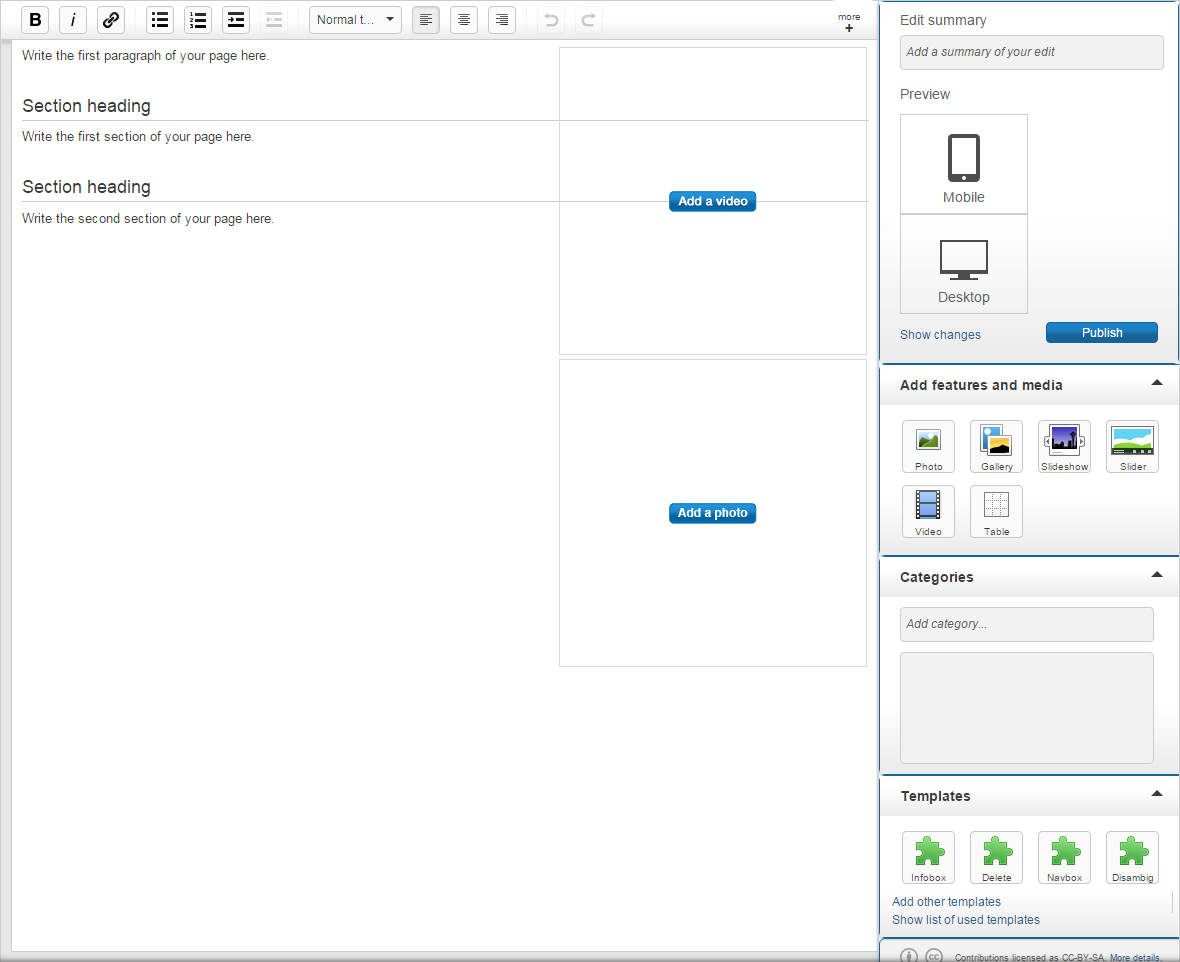The height and width of the screenshot is (962, 1180).
Task: Click the Add category input field
Action: pos(1026,624)
